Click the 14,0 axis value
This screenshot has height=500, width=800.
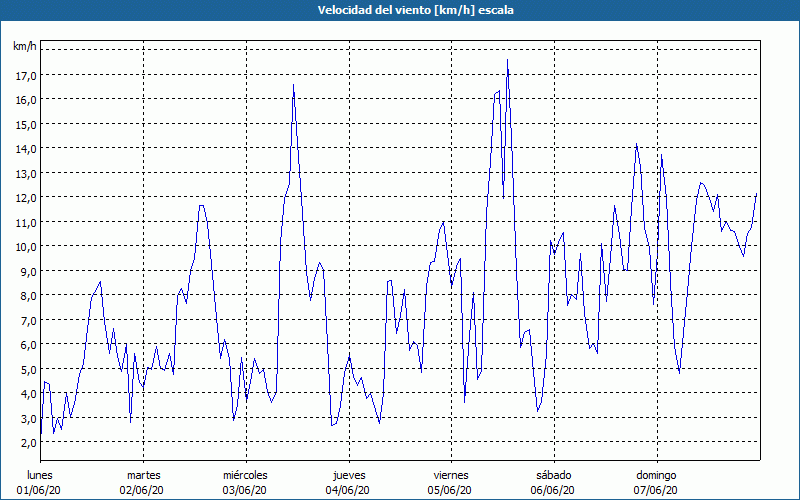[x=26, y=149]
